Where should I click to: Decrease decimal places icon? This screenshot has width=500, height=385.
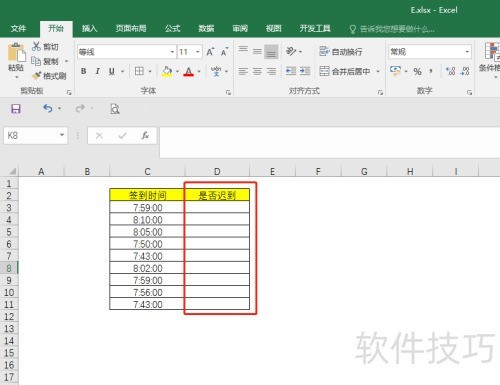point(465,71)
